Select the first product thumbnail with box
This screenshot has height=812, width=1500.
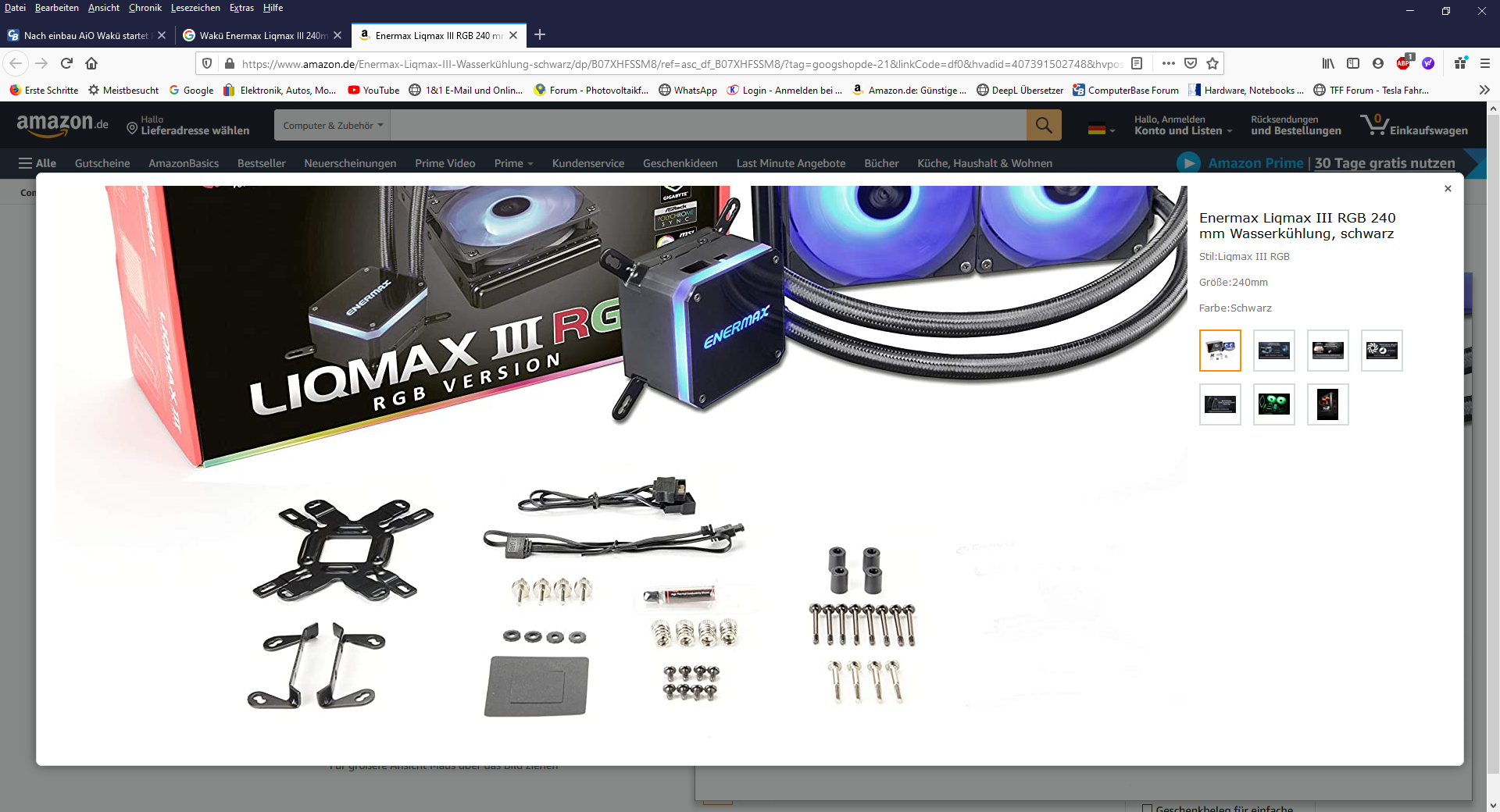coord(1220,351)
